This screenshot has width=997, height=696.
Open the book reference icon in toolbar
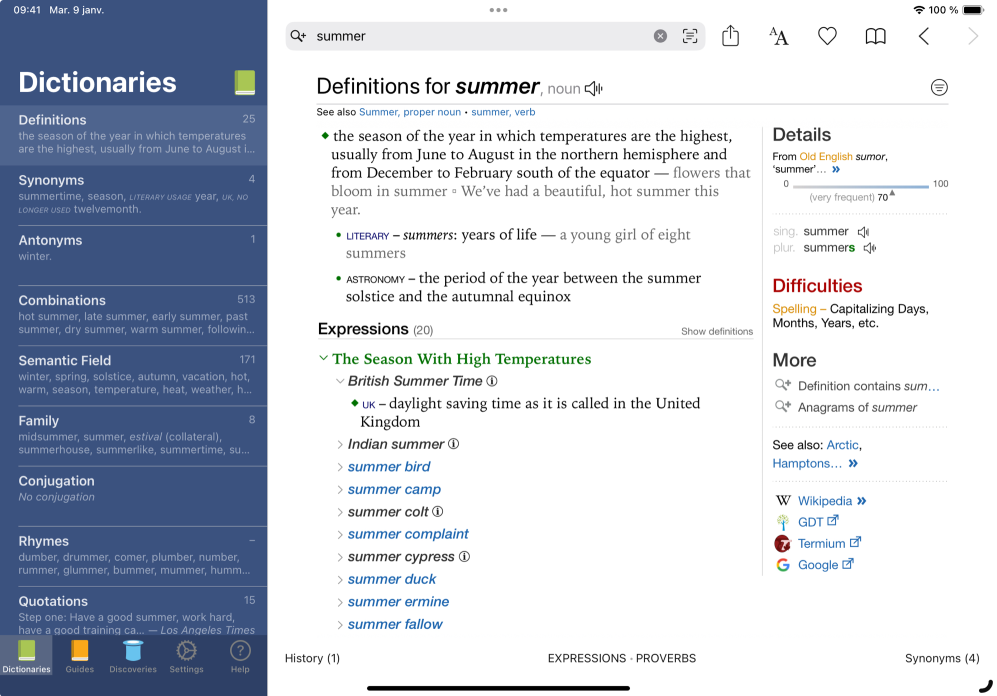coord(875,36)
